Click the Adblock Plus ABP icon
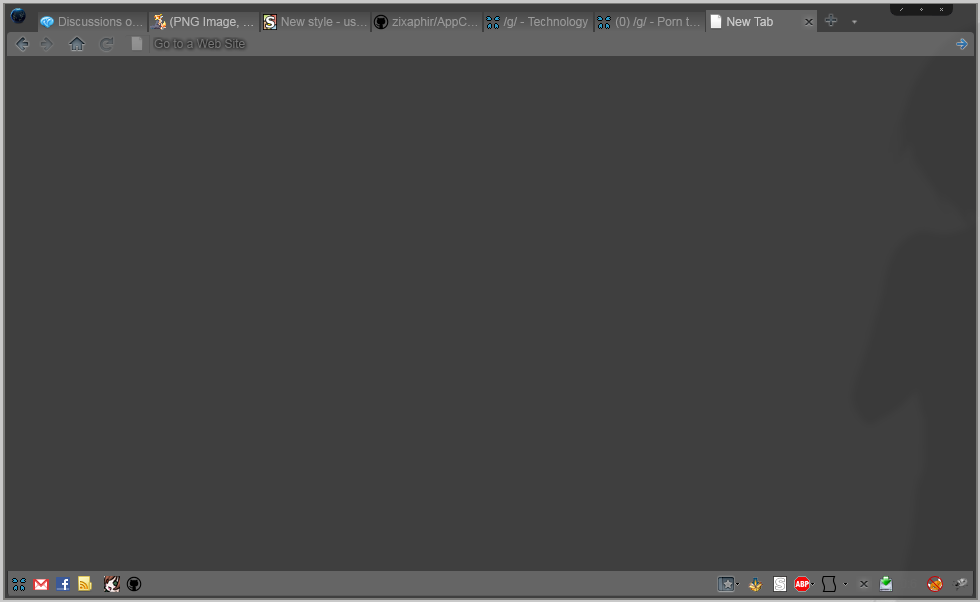Viewport: 980px width, 602px height. coord(802,584)
